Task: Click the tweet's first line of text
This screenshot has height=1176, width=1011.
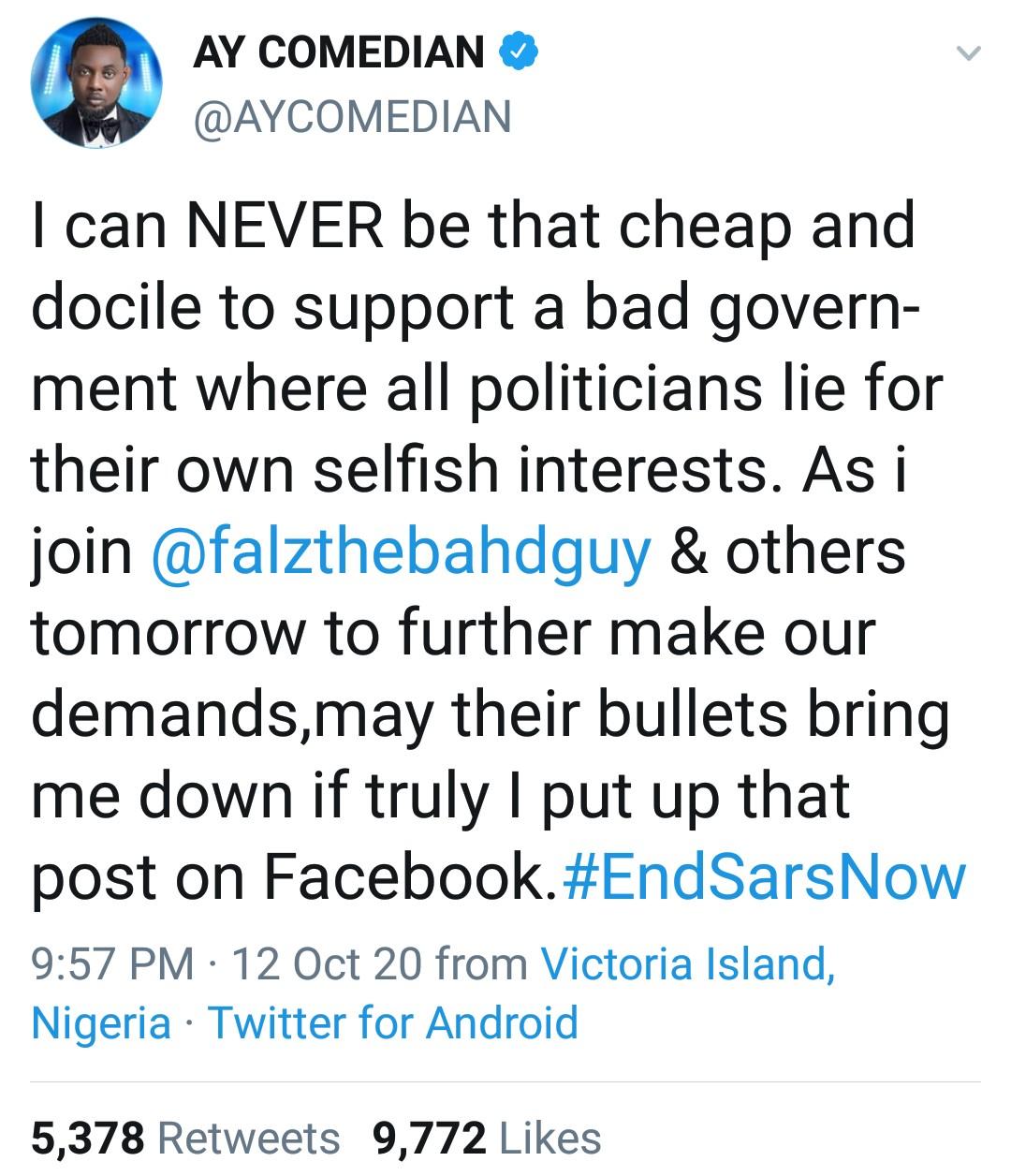Action: click(x=473, y=227)
